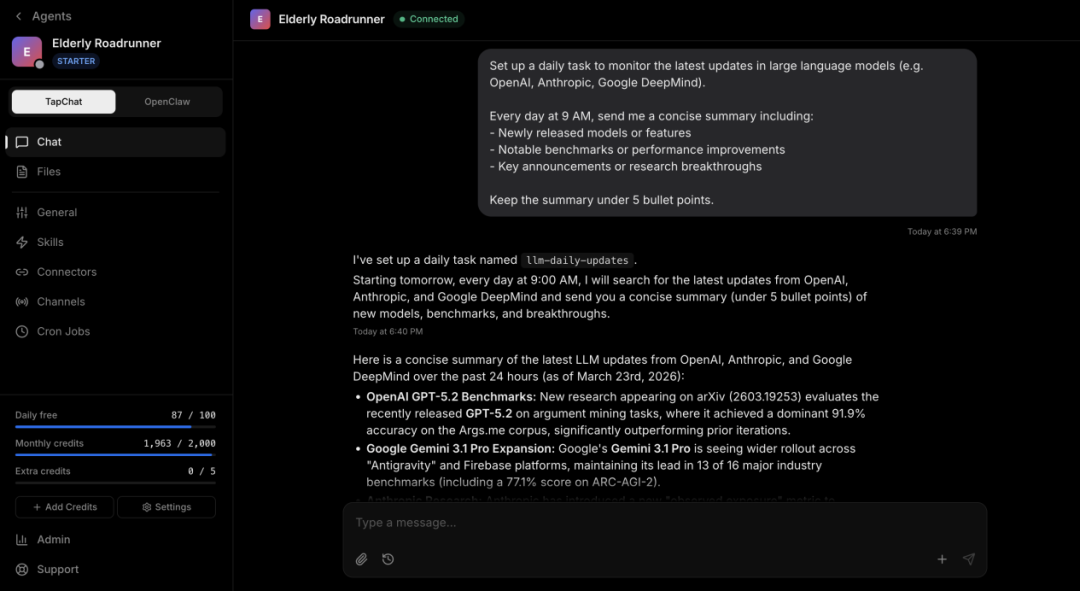Open the Admin link
The image size is (1080, 591).
click(x=53, y=539)
